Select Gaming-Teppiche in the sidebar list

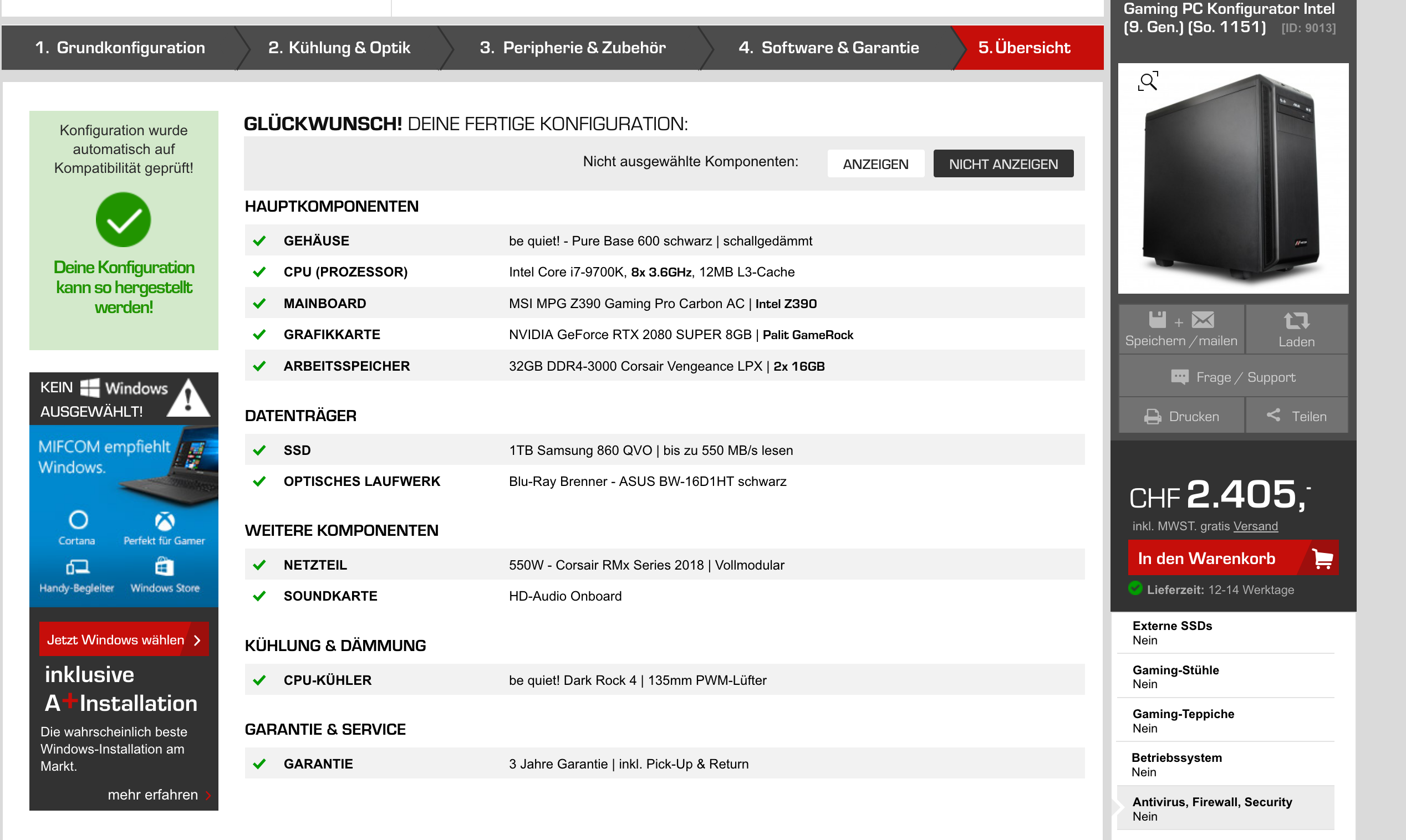pos(1225,720)
